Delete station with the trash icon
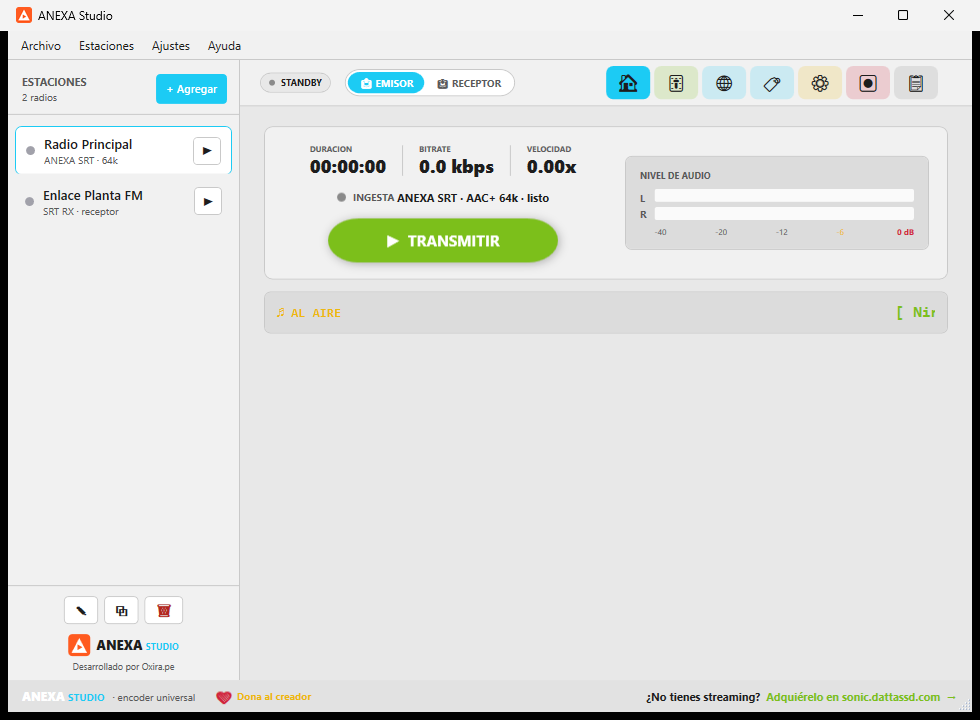 164,611
